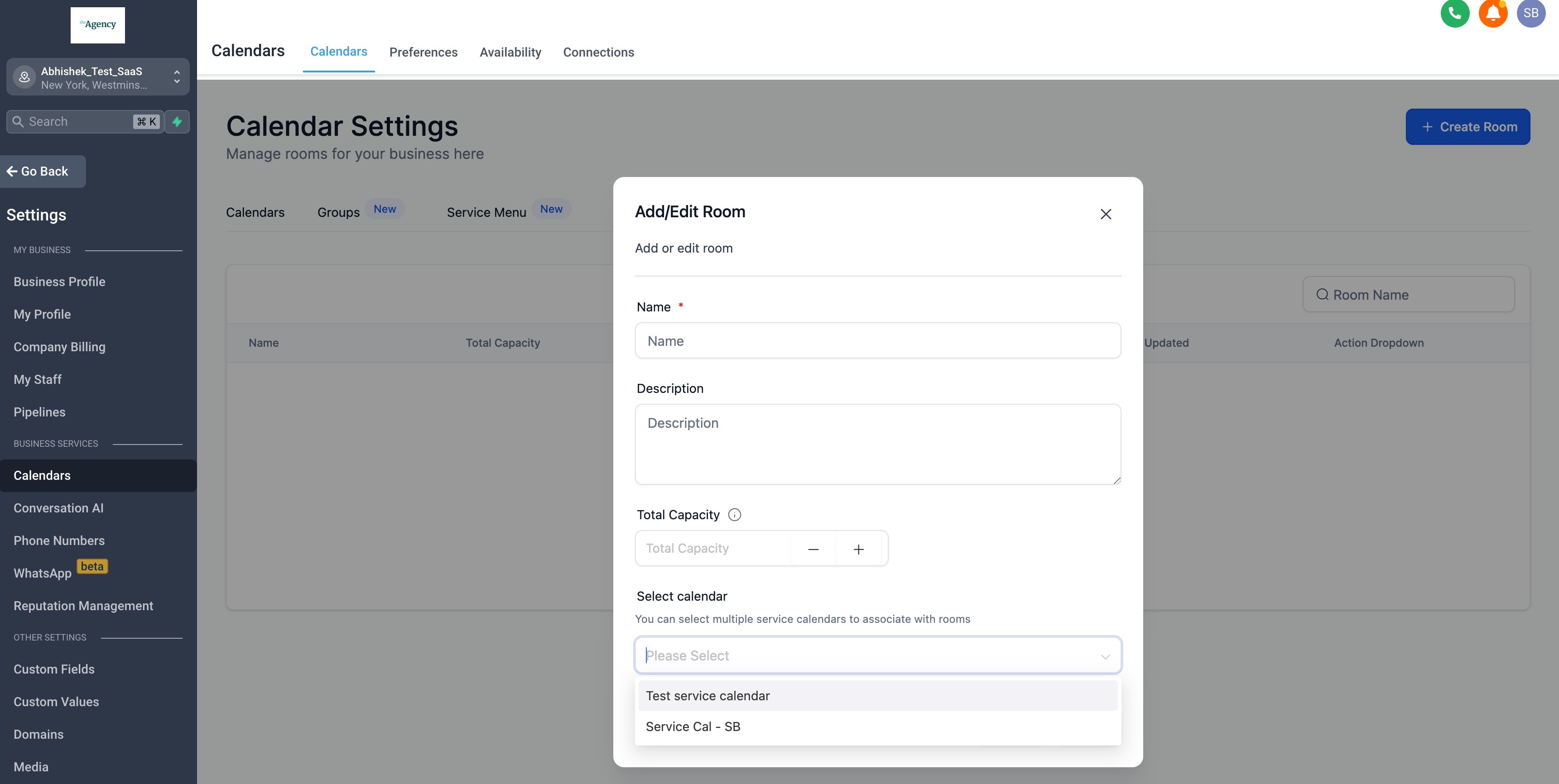Click the Total Capacity info icon

click(734, 515)
